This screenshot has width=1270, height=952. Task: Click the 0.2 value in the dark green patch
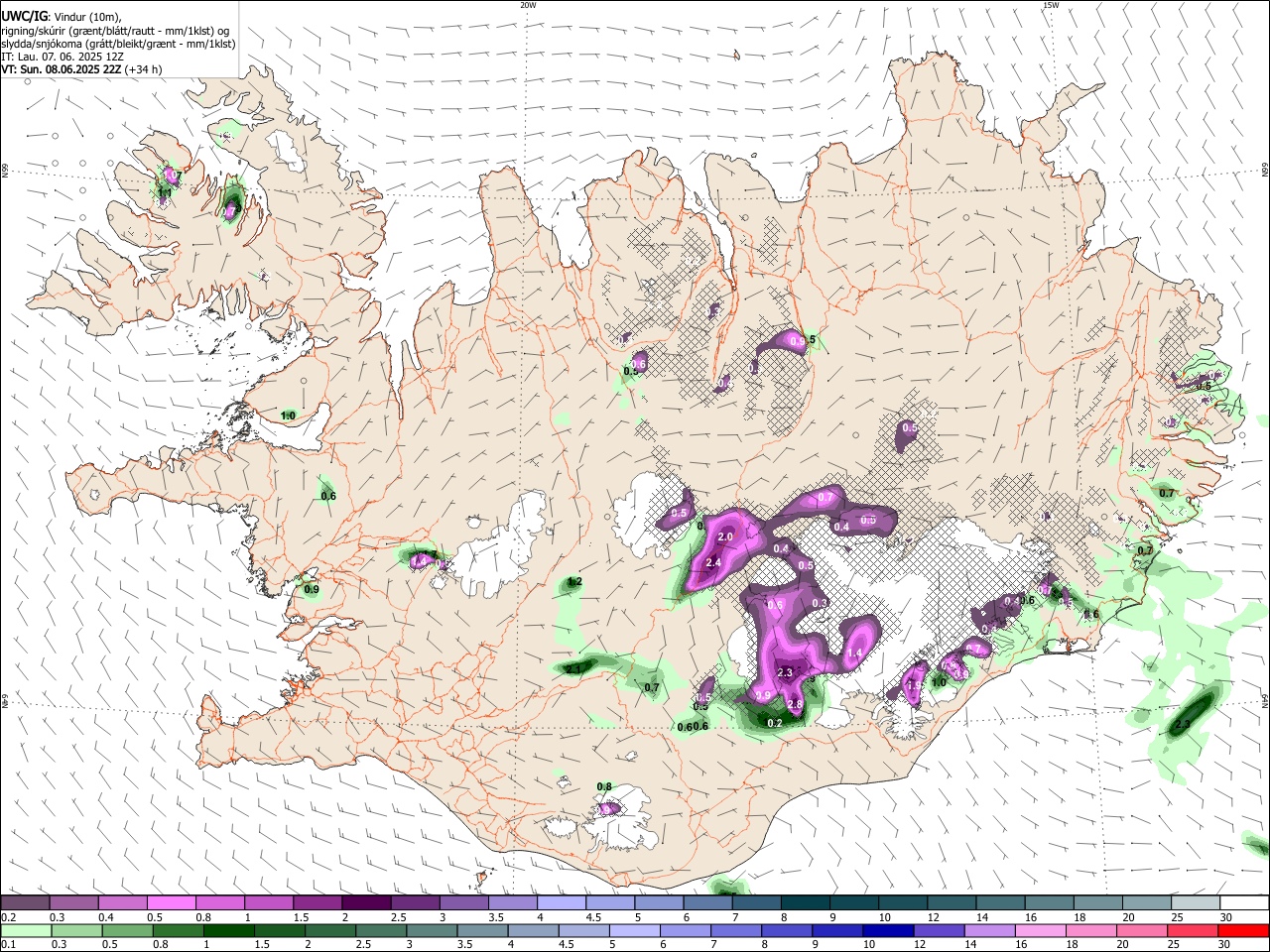(x=775, y=723)
